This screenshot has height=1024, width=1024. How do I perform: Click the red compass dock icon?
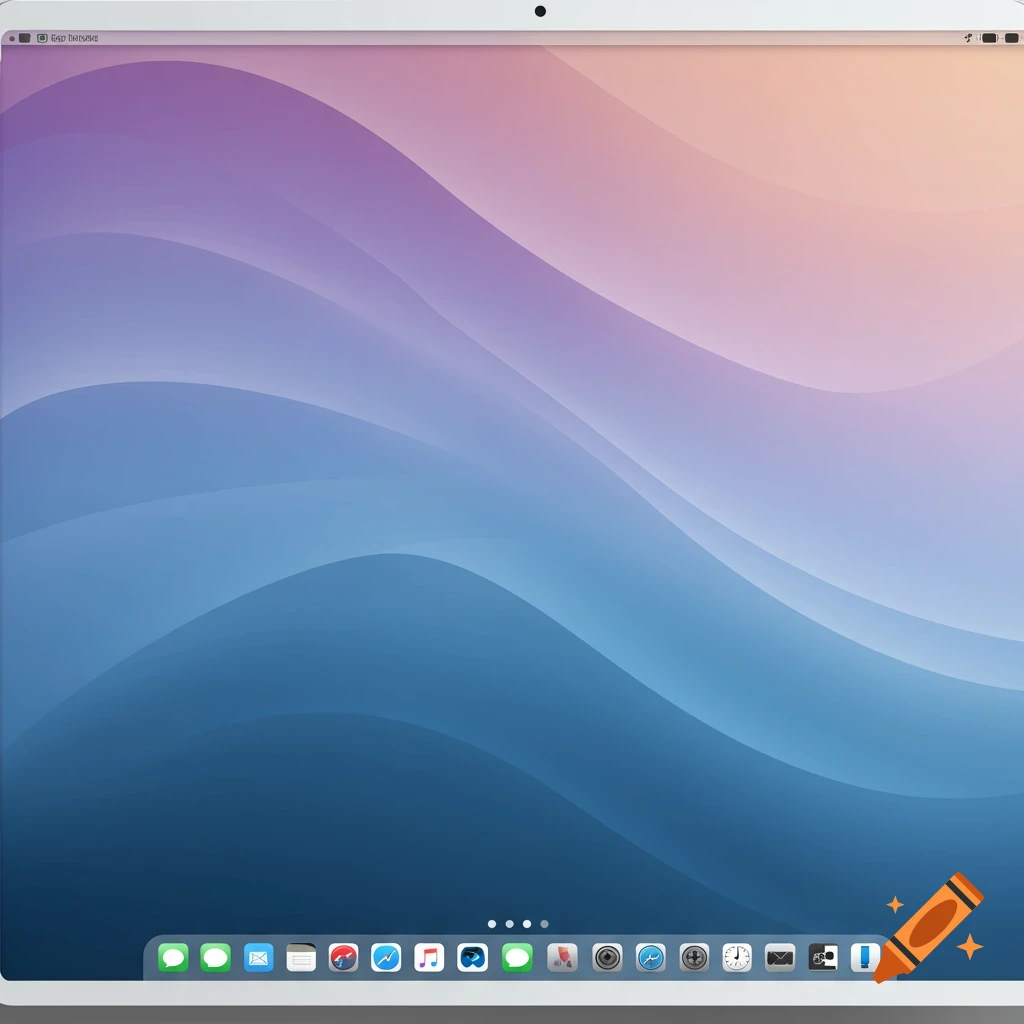[x=345, y=957]
